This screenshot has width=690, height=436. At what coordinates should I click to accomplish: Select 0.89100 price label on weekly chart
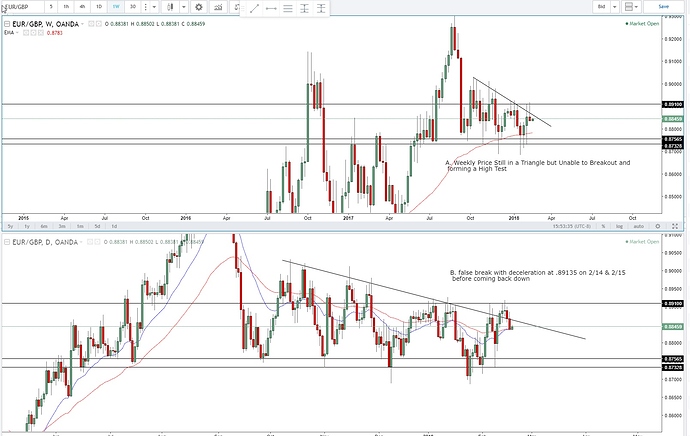(x=673, y=104)
